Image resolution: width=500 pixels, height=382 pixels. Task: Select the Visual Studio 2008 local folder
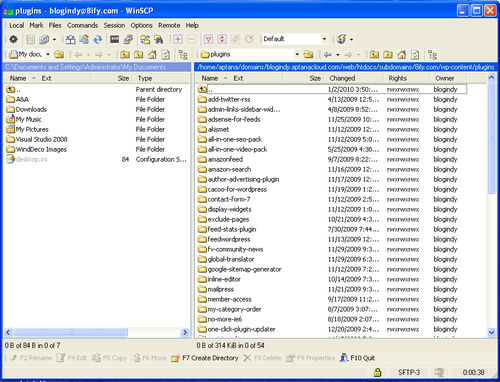click(x=37, y=139)
